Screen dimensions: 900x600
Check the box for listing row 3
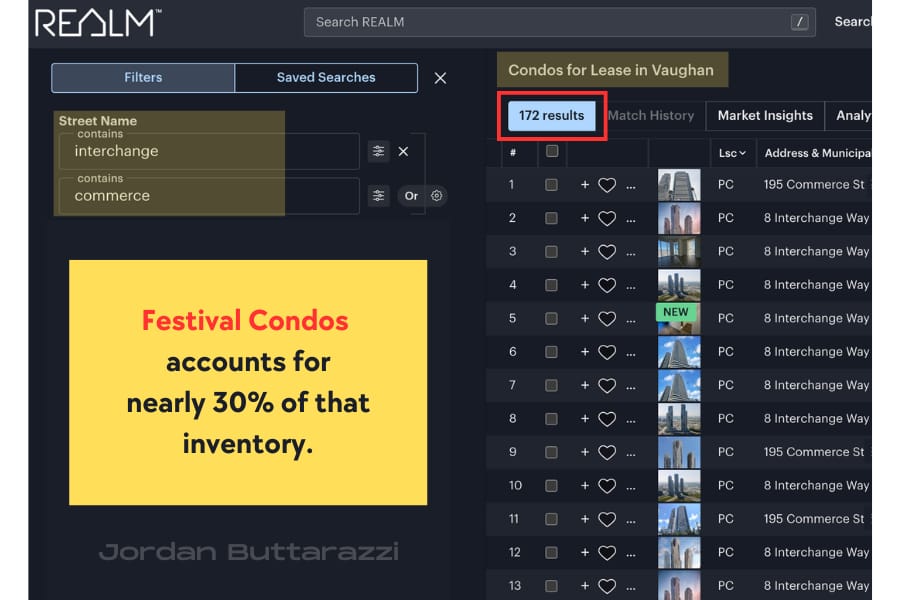(x=551, y=251)
